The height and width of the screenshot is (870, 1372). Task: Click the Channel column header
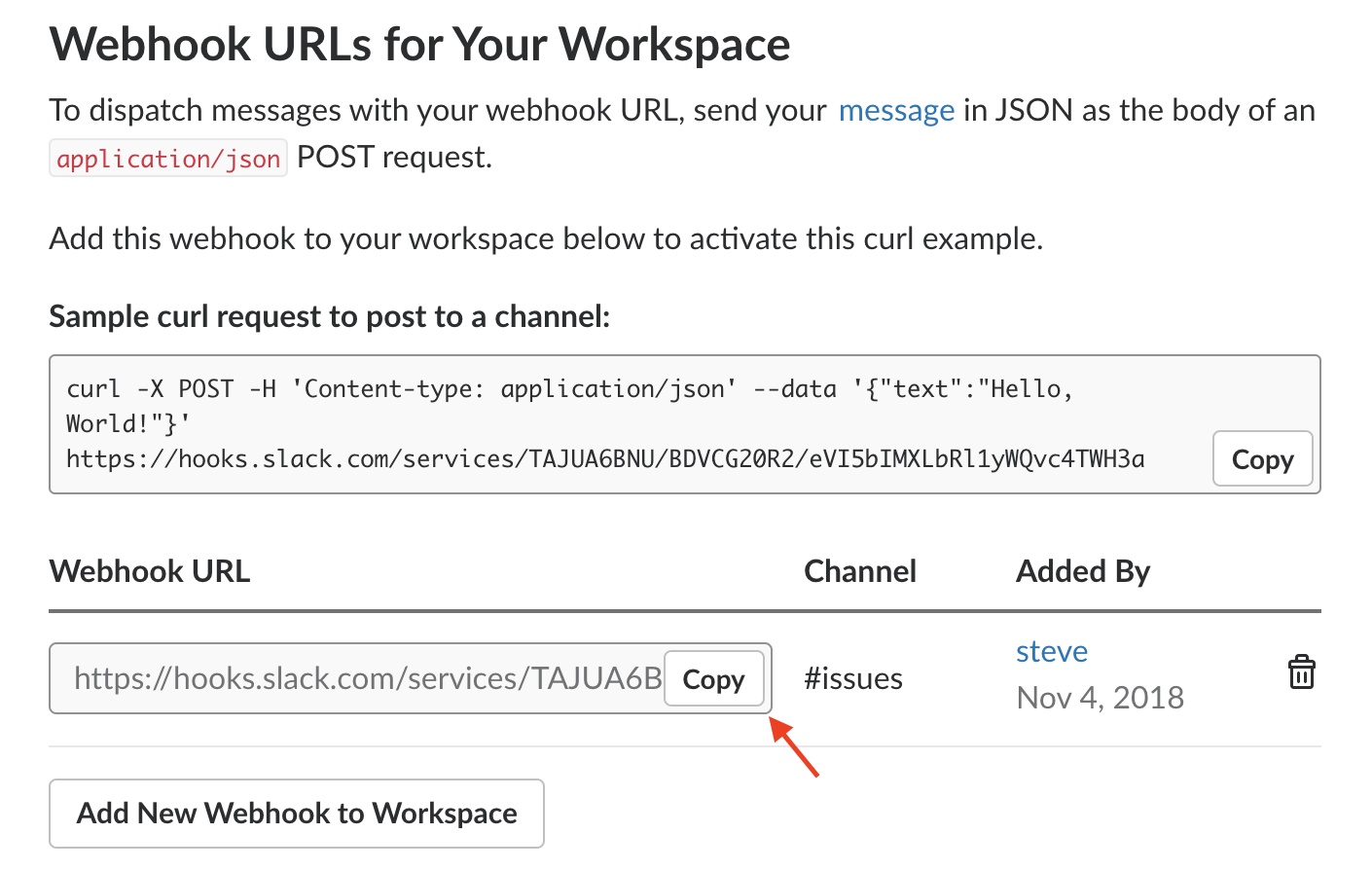(859, 571)
